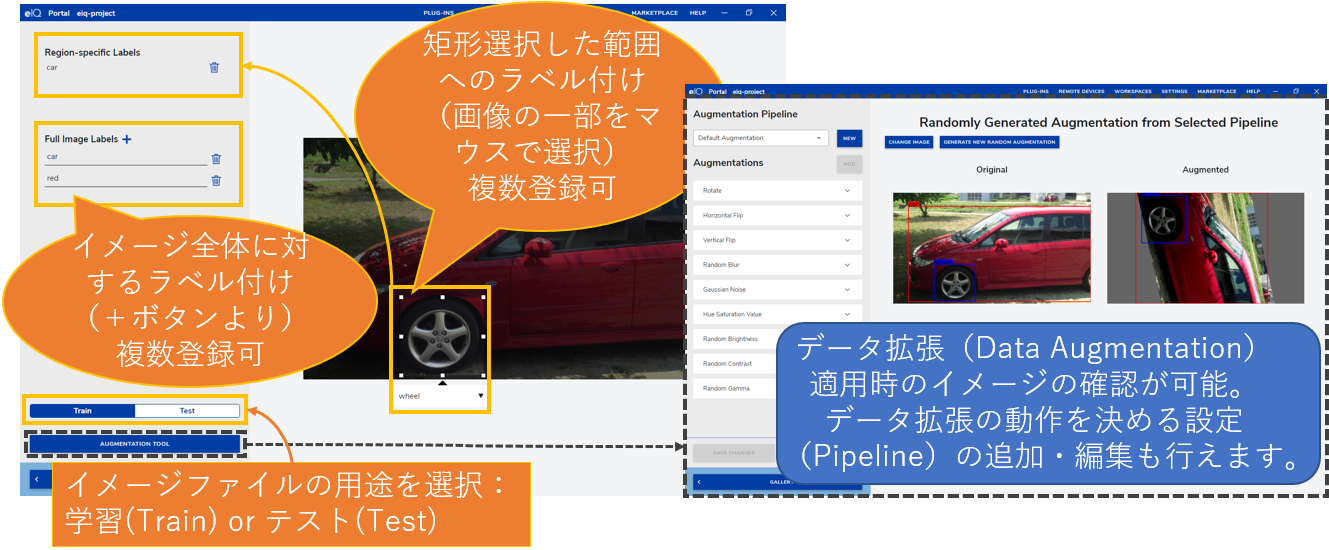
Task: Open the Default Augmentation pipeline dropdown
Action: coord(762,138)
